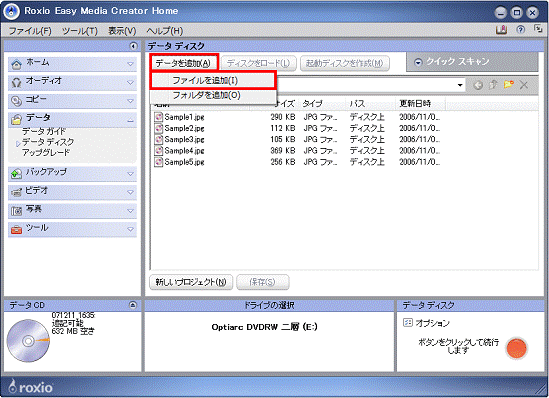Expand the バックアップ section chevron

point(130,174)
